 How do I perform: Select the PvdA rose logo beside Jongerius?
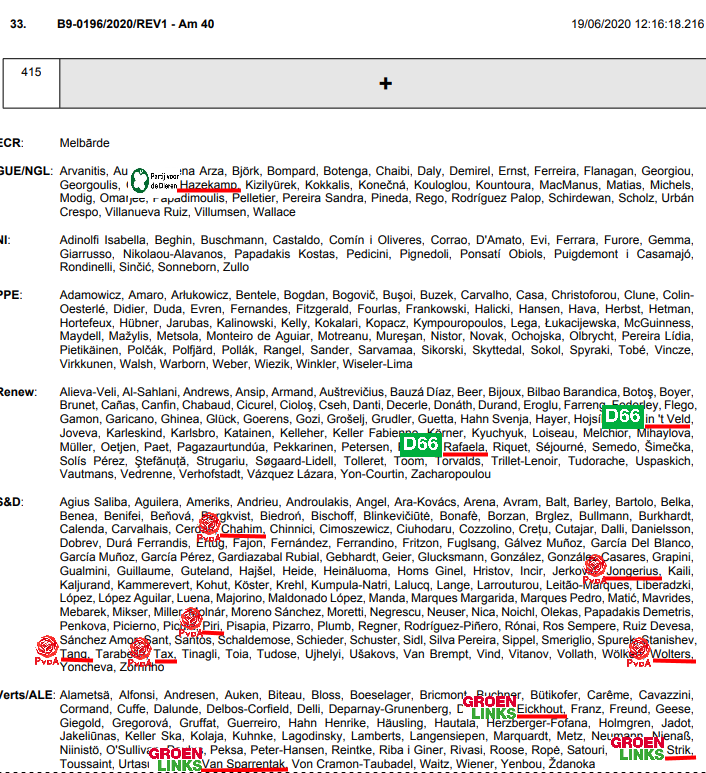click(595, 569)
